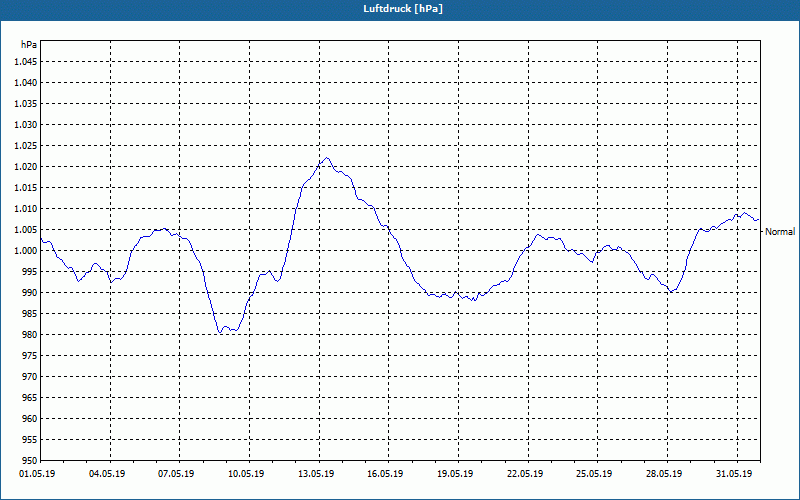Viewport: 800px width, 500px height.
Task: Click the 950 axis value
Action: click(30, 460)
